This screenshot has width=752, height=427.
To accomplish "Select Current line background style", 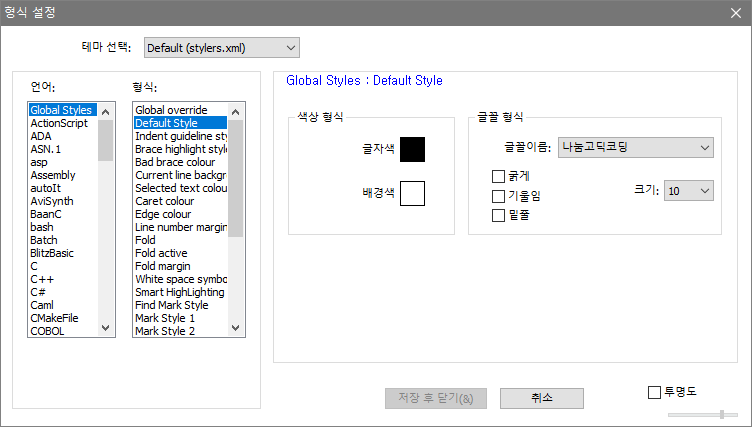I will [x=180, y=175].
